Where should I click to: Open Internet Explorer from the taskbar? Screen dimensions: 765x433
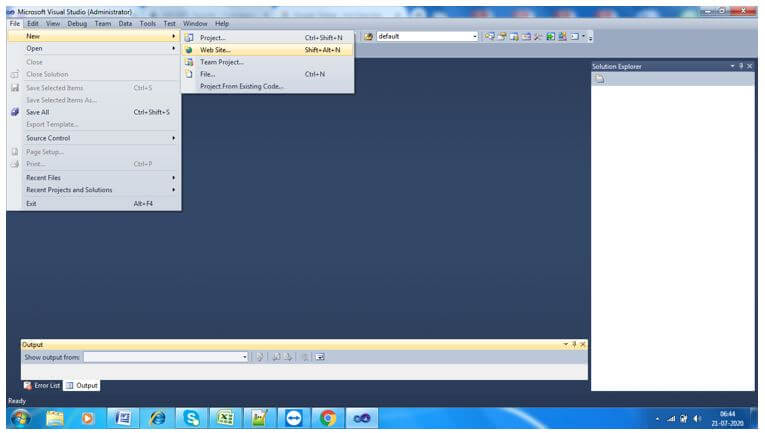[x=157, y=418]
